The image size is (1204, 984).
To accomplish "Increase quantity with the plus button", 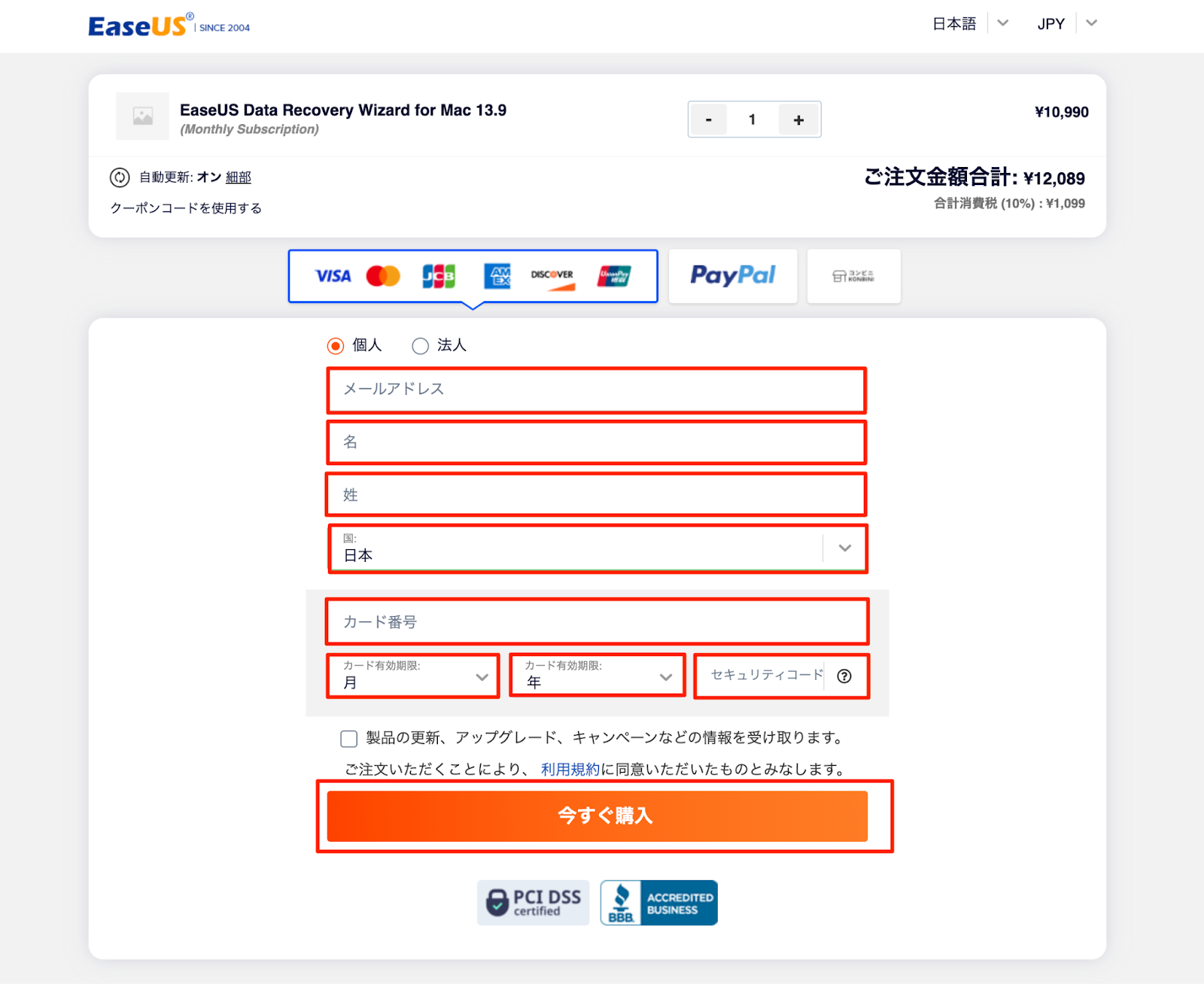I will (x=798, y=120).
